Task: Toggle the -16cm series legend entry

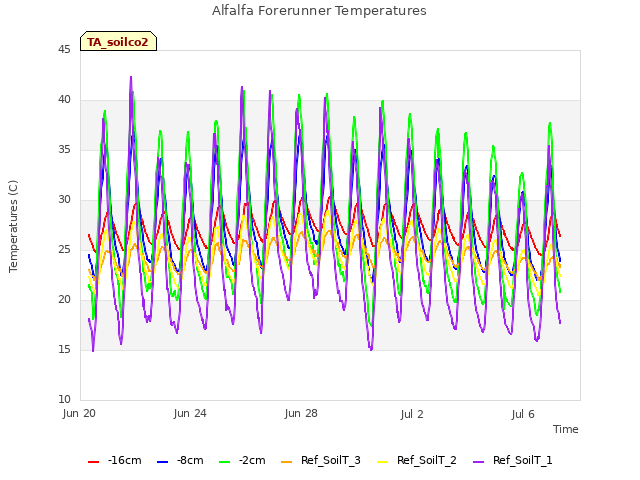Action: click(x=115, y=460)
